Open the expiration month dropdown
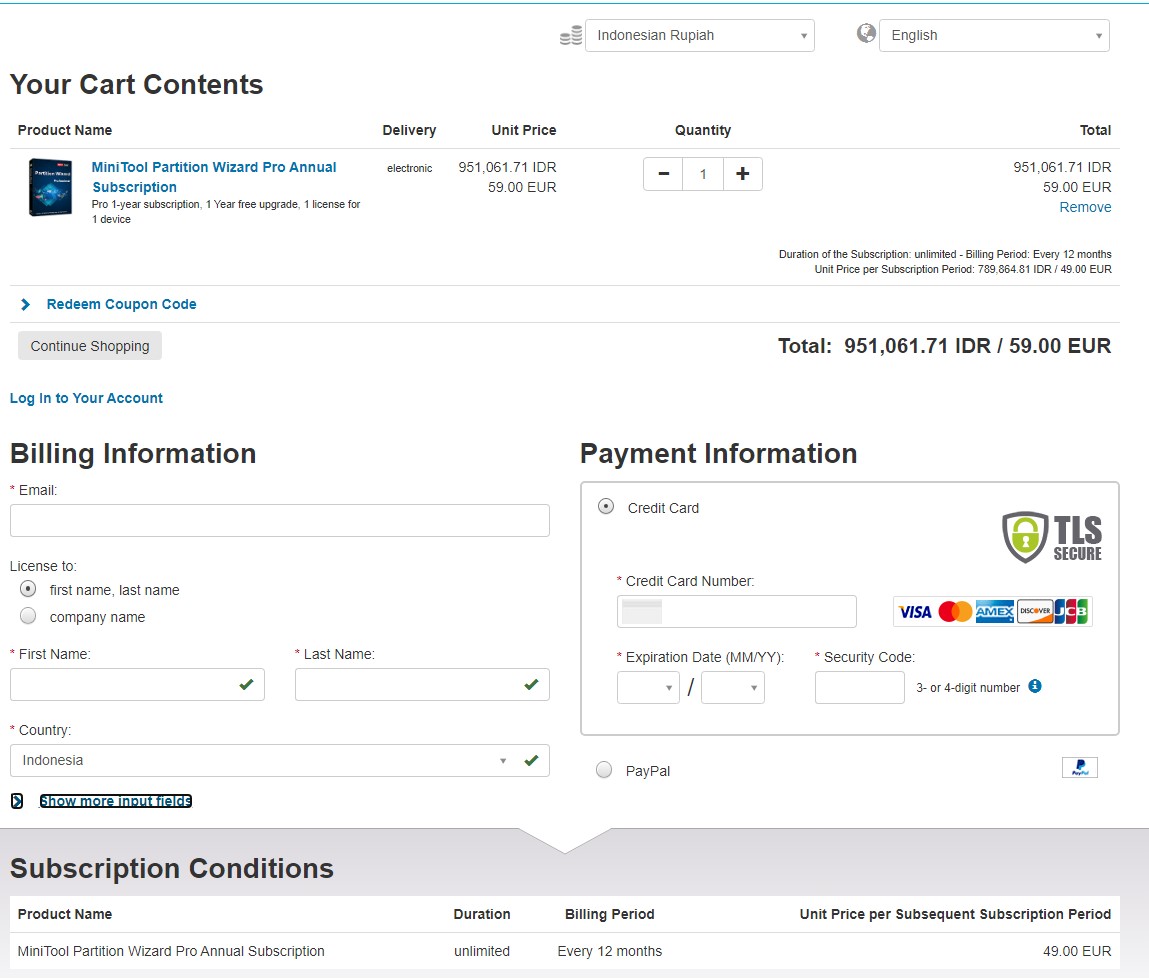 [649, 688]
